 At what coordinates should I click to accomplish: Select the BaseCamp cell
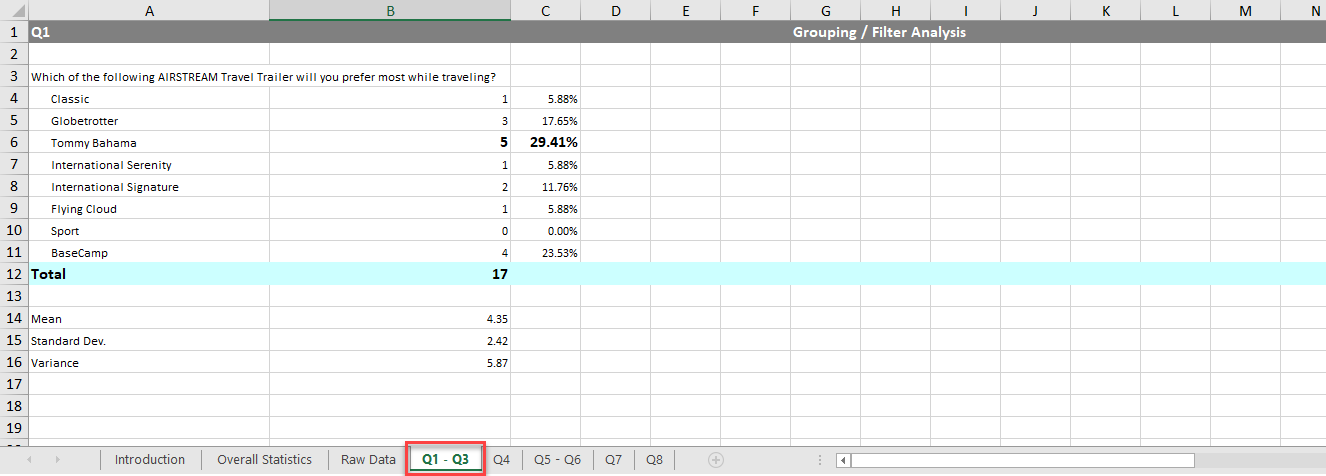(x=149, y=253)
